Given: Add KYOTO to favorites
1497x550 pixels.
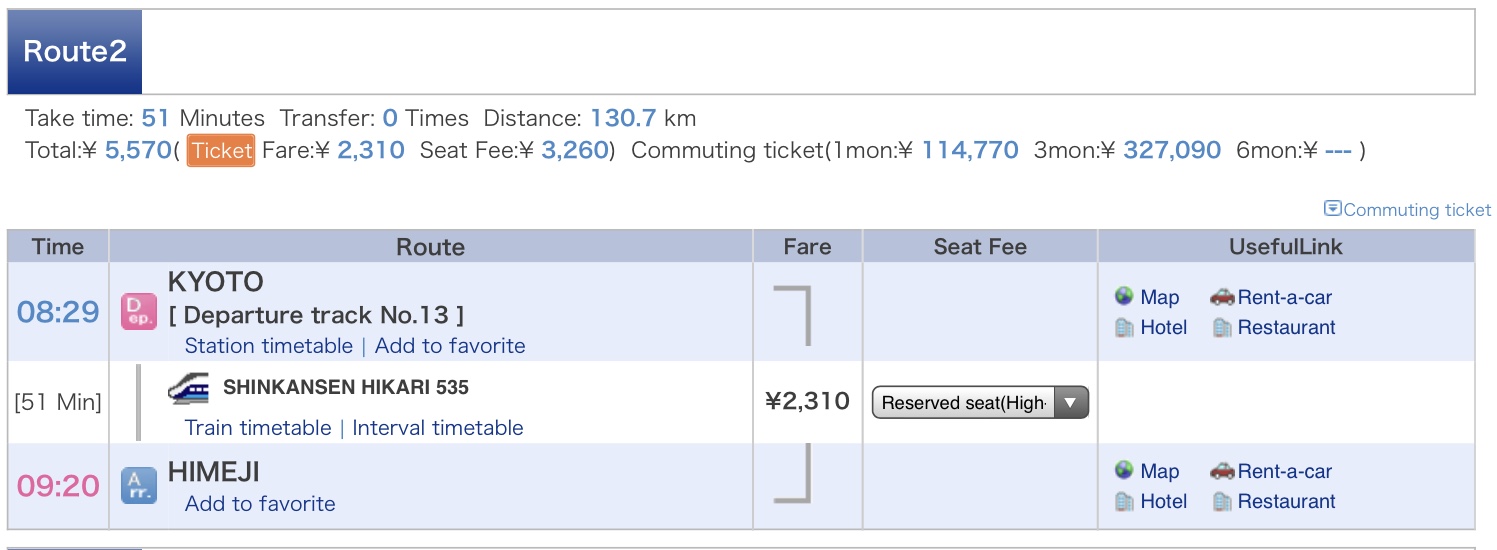Looking at the screenshot, I should click(x=450, y=346).
